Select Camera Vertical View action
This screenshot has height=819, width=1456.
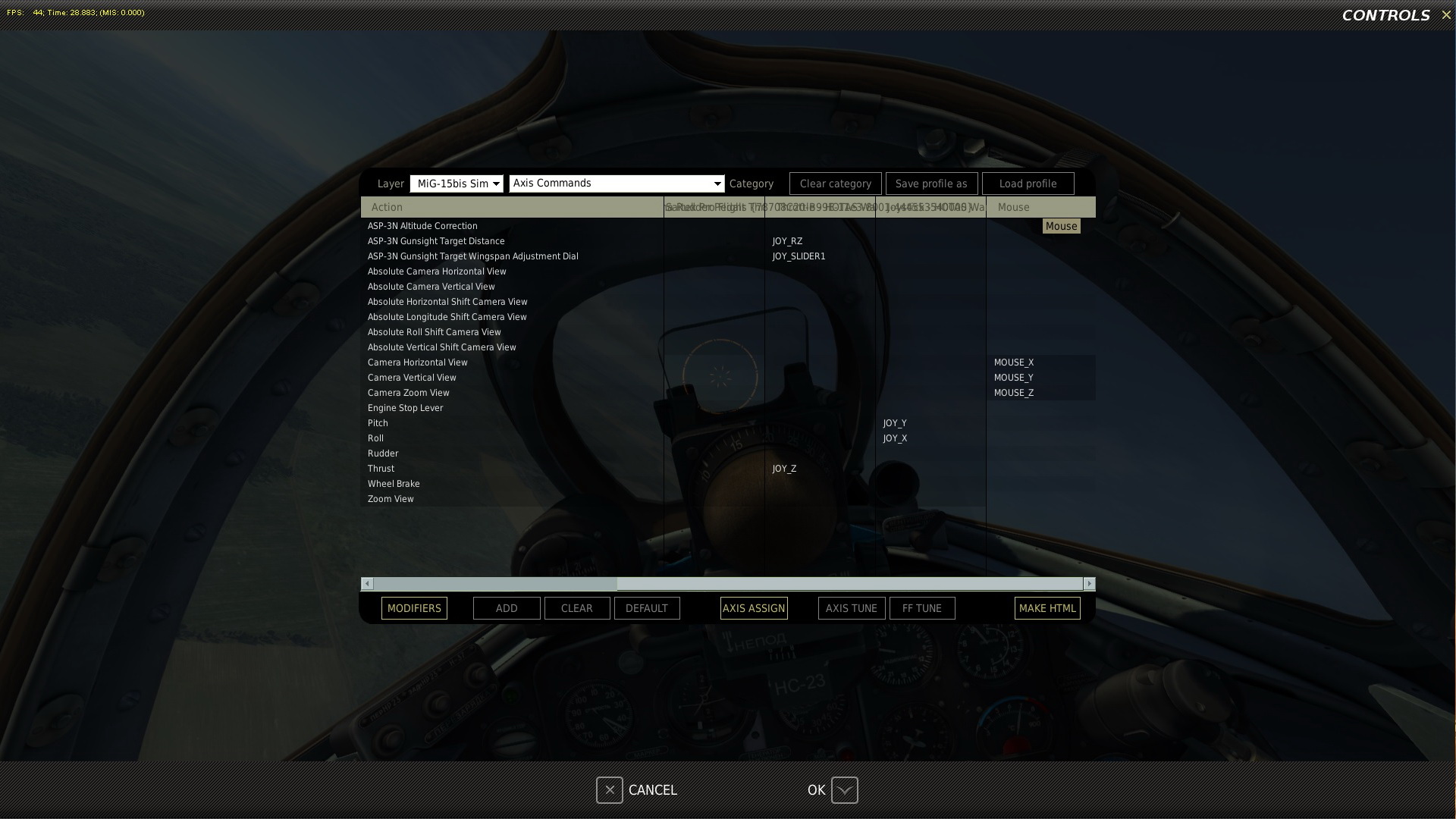coord(512,378)
